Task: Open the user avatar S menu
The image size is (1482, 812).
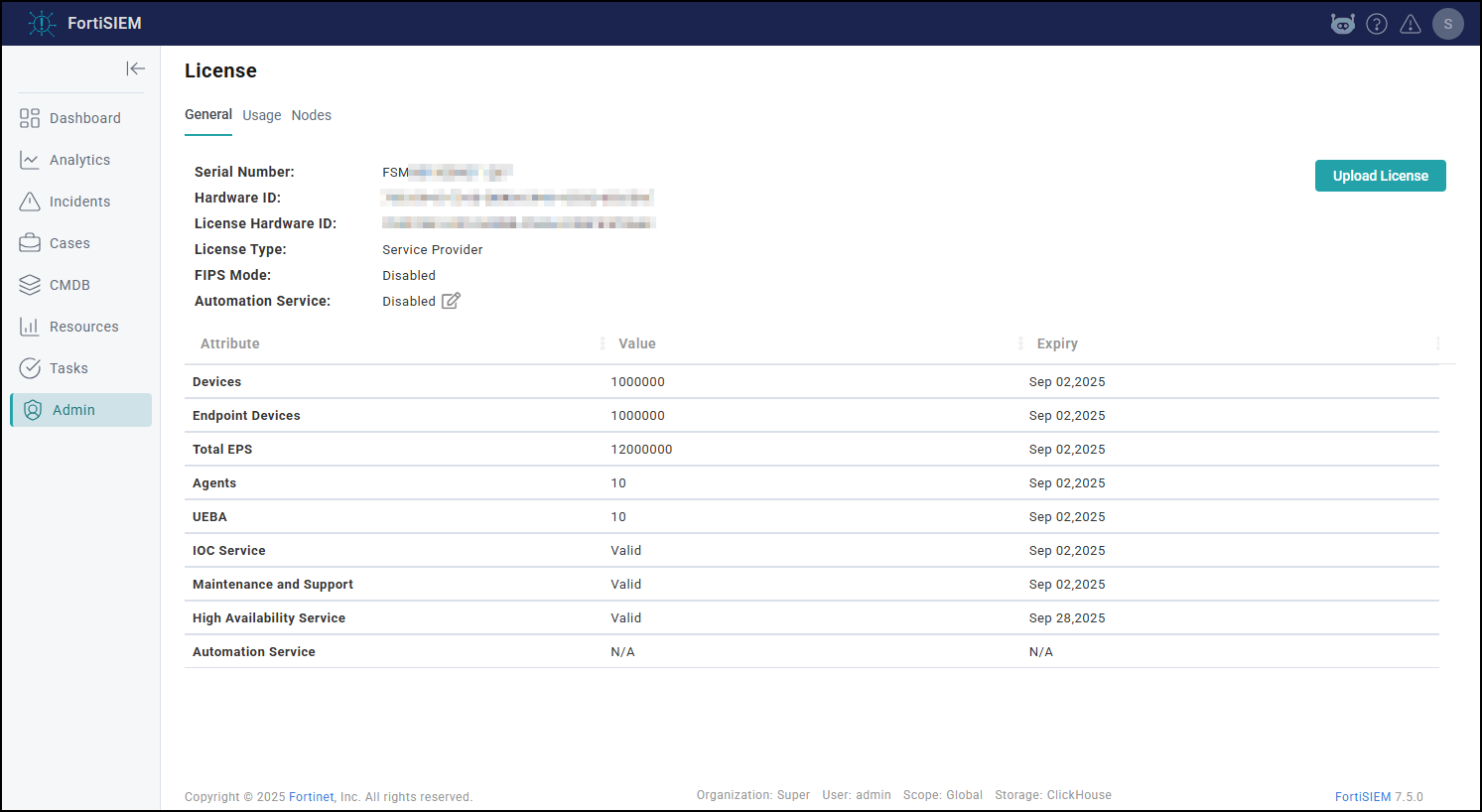Action: 1448,24
